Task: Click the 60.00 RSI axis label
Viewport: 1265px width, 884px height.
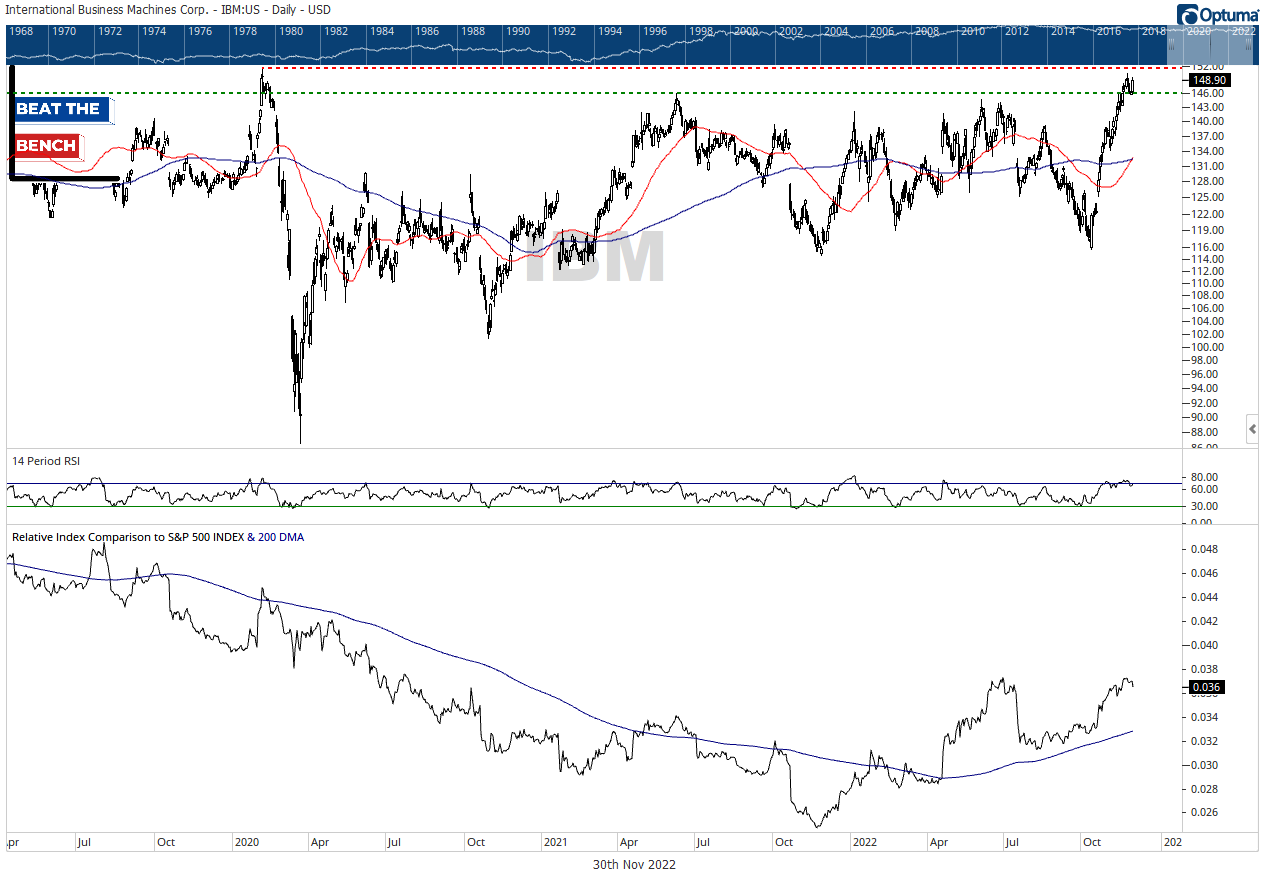Action: pos(1206,489)
